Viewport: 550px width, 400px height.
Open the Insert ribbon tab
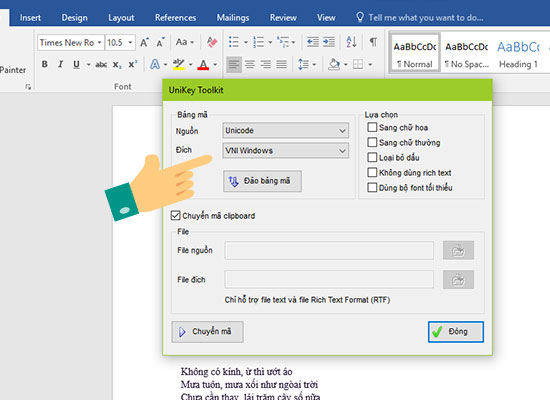point(30,18)
